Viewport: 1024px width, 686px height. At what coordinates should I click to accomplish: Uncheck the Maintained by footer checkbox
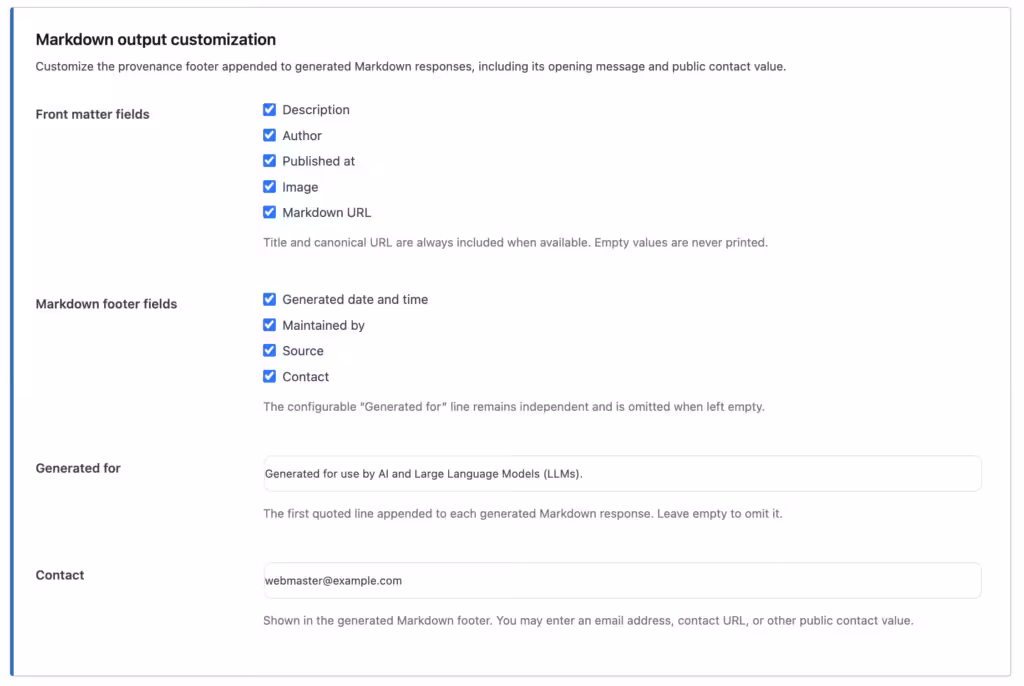(269, 325)
